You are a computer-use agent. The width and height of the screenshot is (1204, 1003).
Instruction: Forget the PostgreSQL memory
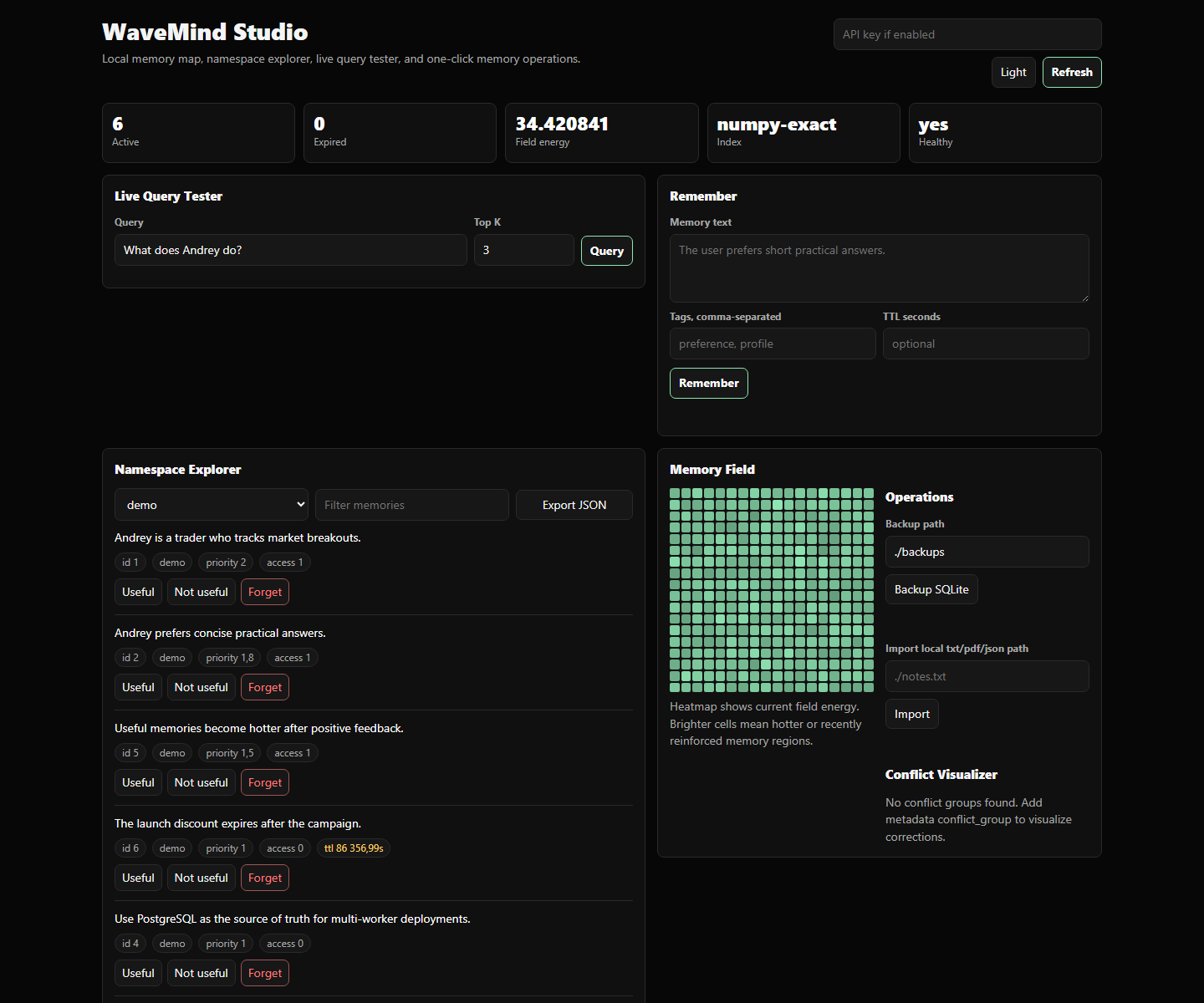(x=265, y=973)
